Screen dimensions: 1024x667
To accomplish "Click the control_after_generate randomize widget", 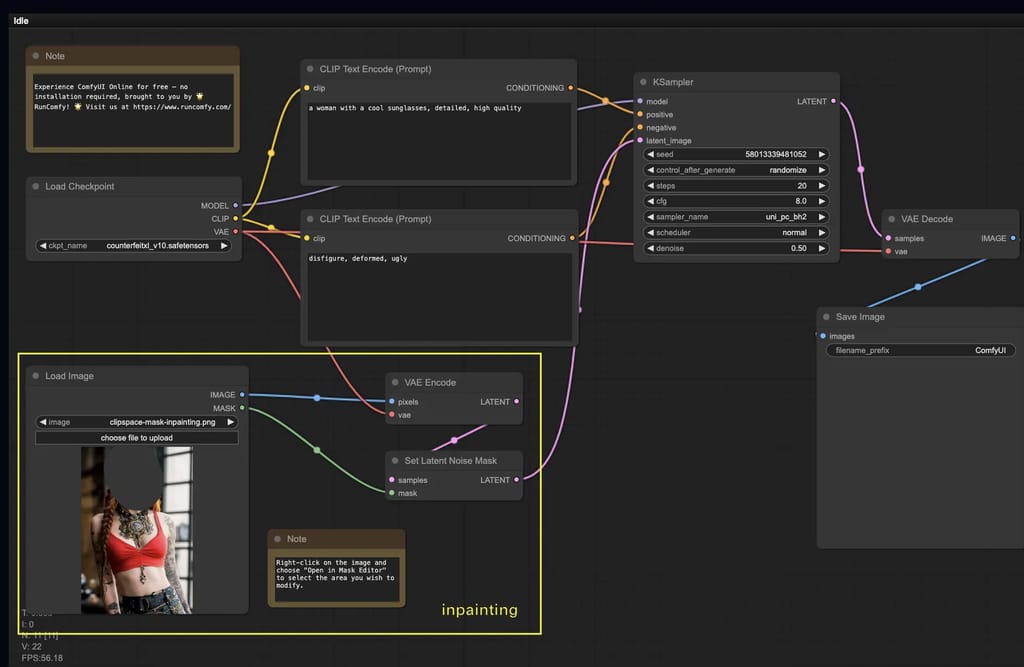I will 735,169.
